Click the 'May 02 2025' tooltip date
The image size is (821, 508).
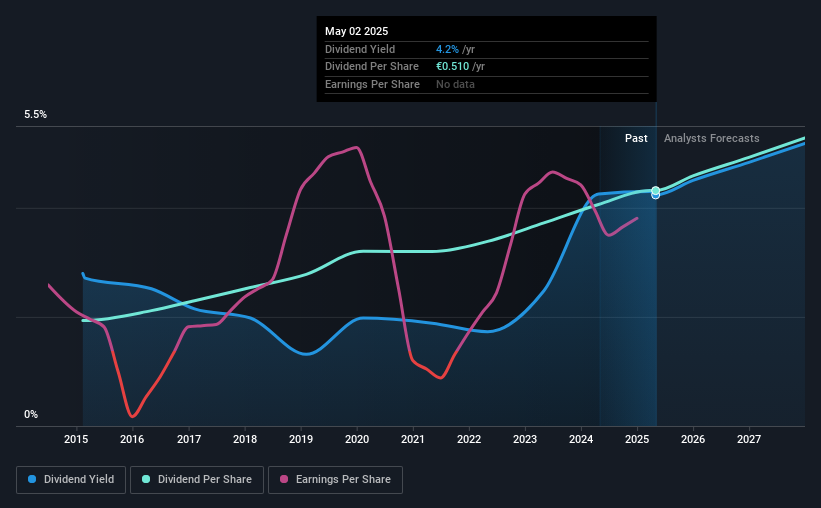[x=357, y=31]
